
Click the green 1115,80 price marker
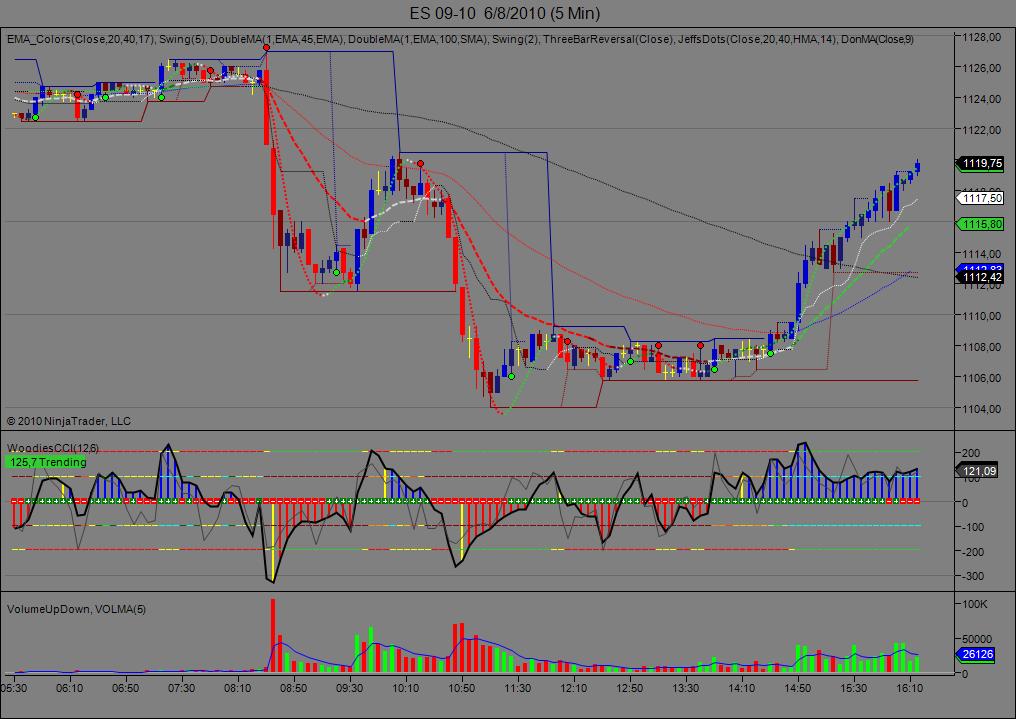click(x=981, y=224)
